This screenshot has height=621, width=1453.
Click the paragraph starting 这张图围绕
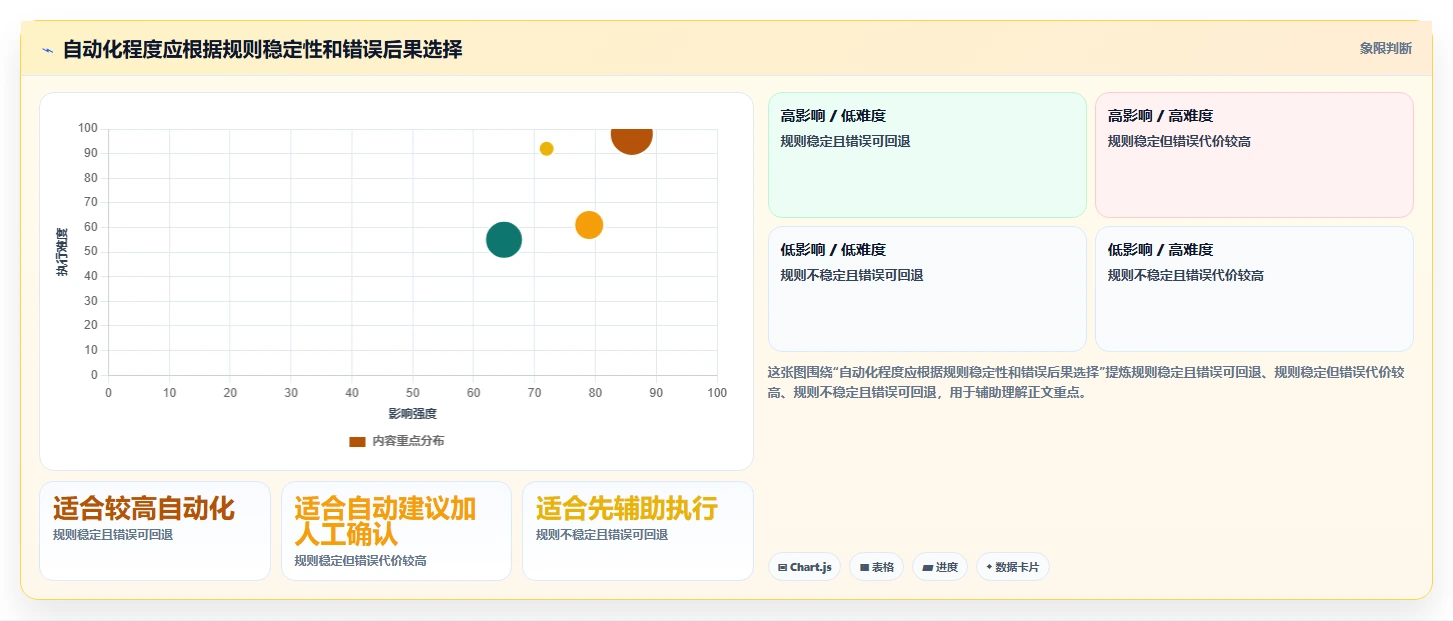1086,382
